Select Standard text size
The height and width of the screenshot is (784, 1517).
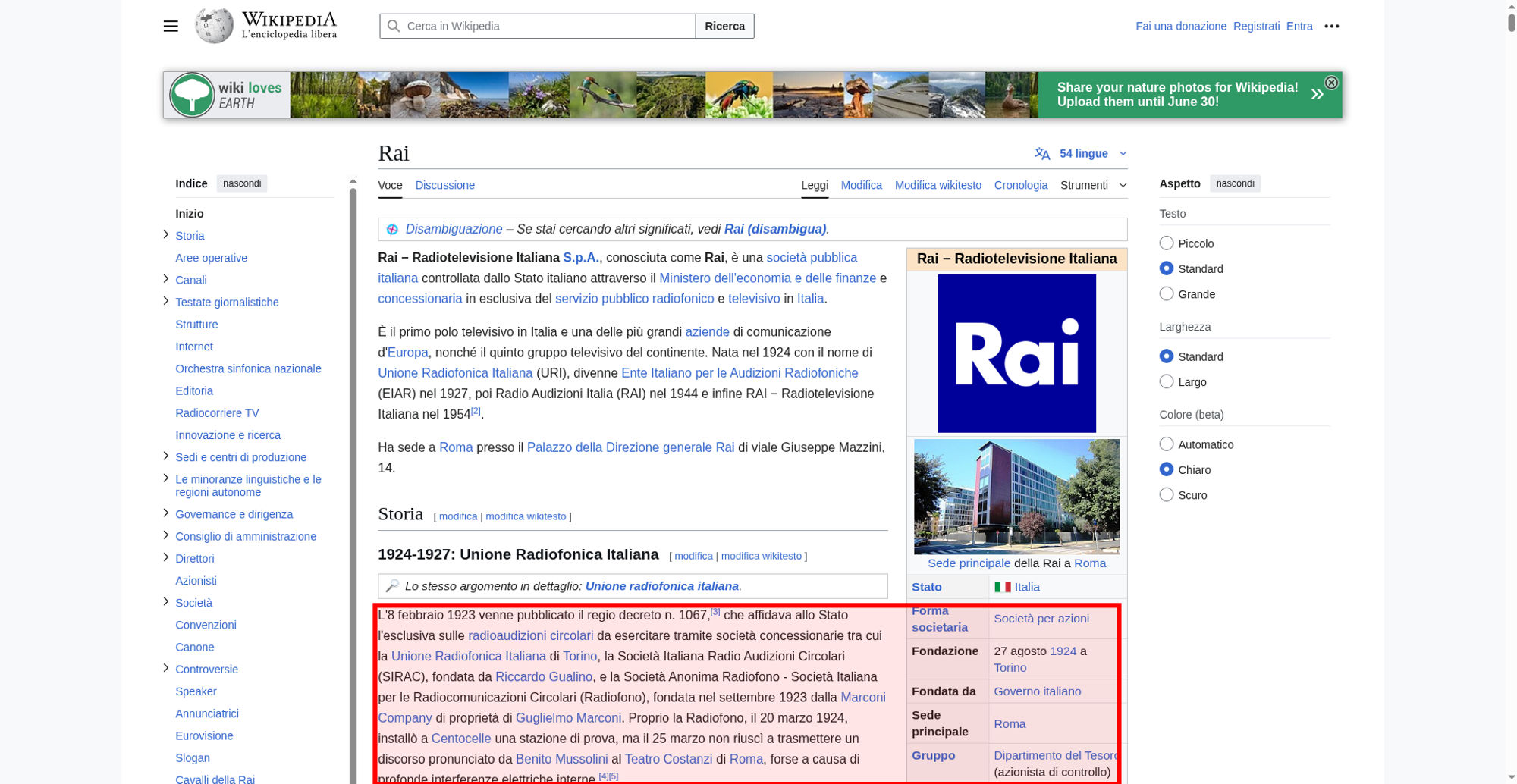click(1167, 268)
